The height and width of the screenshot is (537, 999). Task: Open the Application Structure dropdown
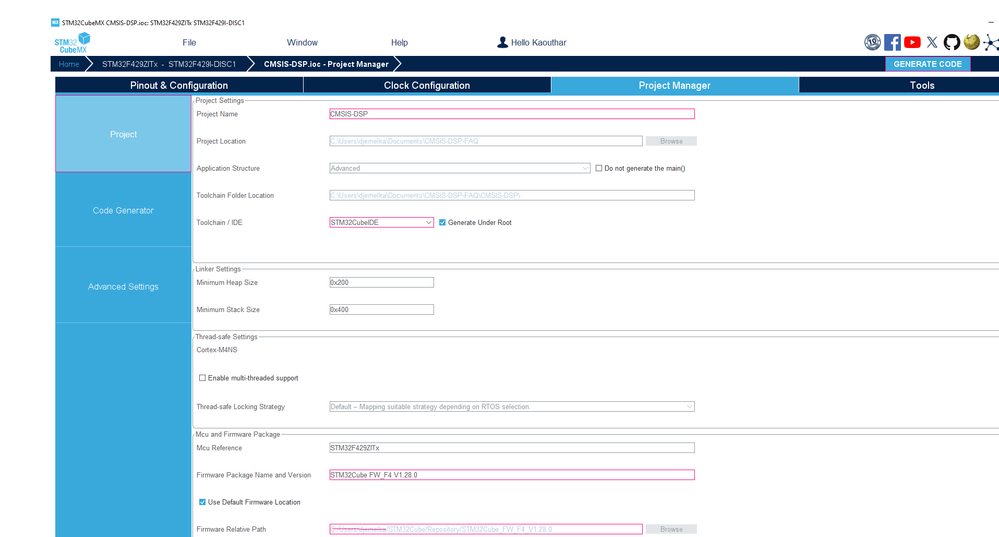(459, 168)
